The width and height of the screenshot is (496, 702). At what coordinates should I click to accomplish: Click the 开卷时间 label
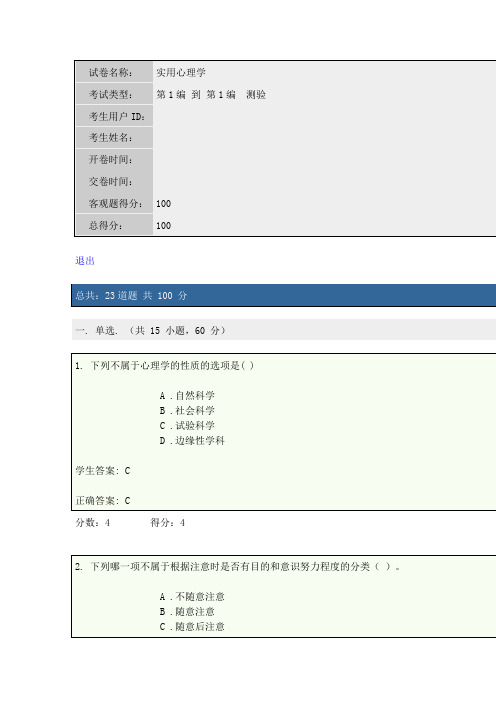tap(111, 159)
